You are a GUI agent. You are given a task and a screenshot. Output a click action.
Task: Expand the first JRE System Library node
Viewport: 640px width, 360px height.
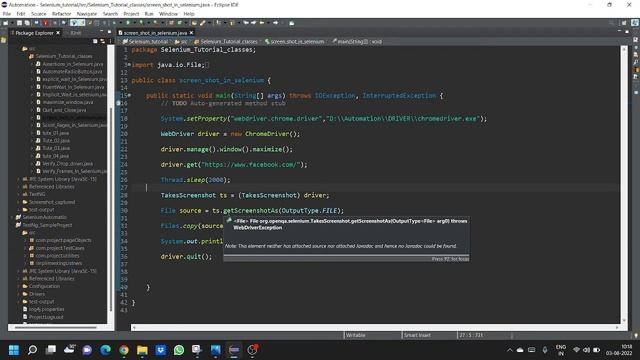[x=18, y=179]
